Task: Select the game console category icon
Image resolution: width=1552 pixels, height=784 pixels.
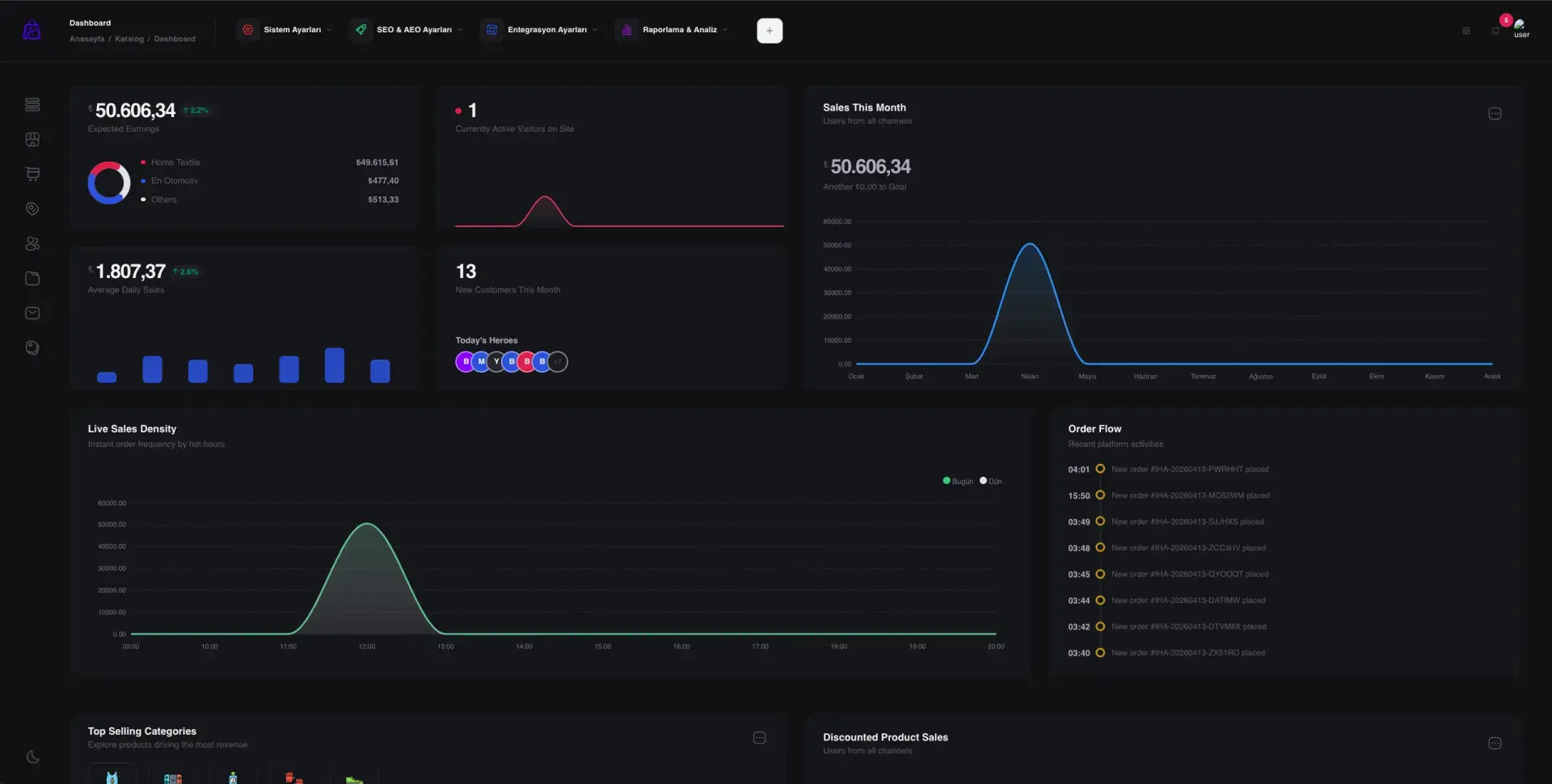Action: pos(172,778)
